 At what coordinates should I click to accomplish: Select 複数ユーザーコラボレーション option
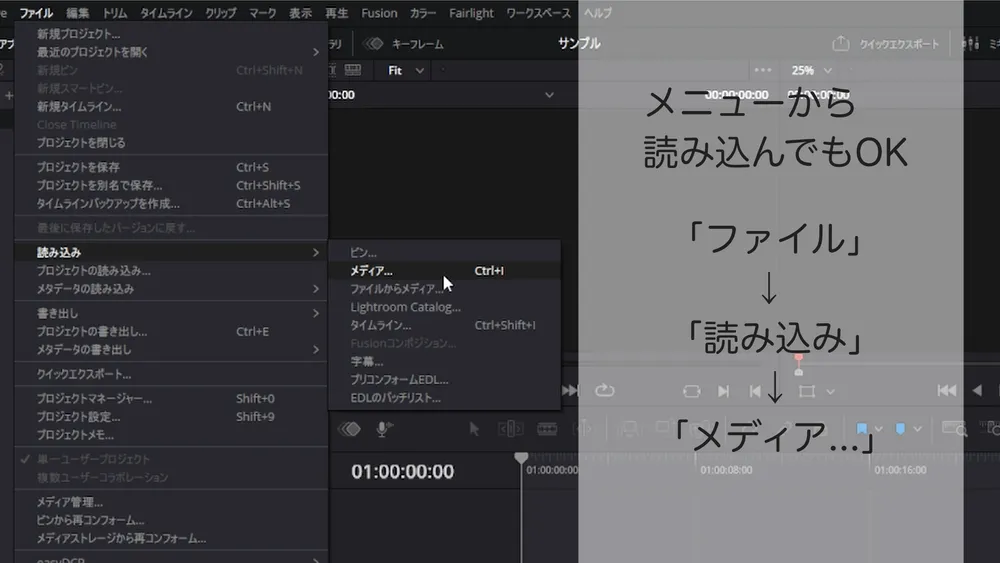(x=172, y=478)
